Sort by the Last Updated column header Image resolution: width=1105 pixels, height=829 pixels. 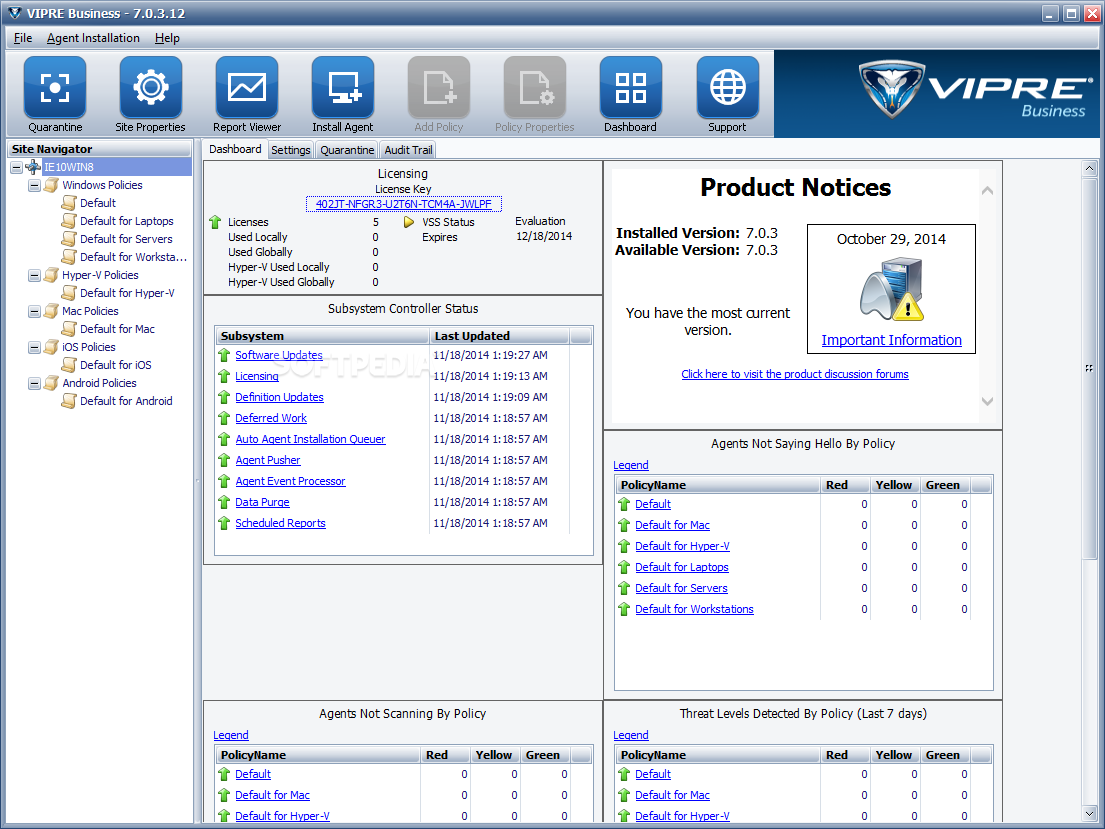pos(499,336)
